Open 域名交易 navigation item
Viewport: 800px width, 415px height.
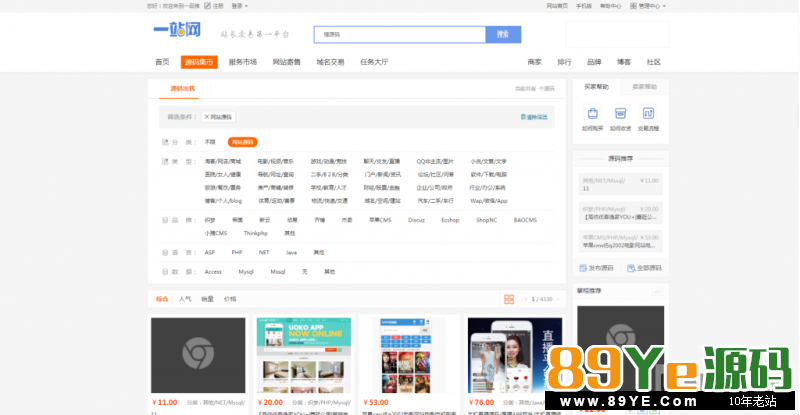[x=330, y=62]
